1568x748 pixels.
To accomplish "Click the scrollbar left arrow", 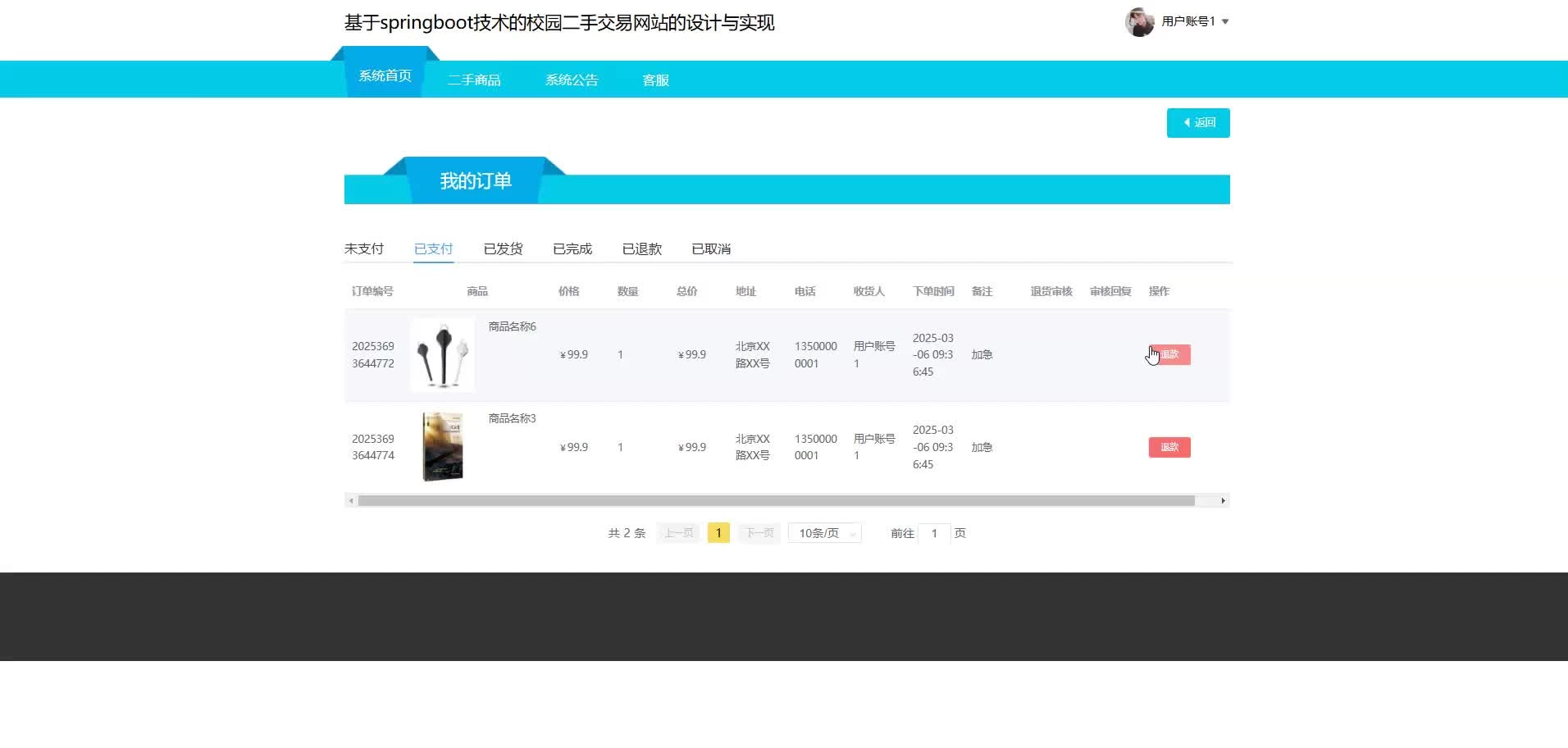I will 351,500.
